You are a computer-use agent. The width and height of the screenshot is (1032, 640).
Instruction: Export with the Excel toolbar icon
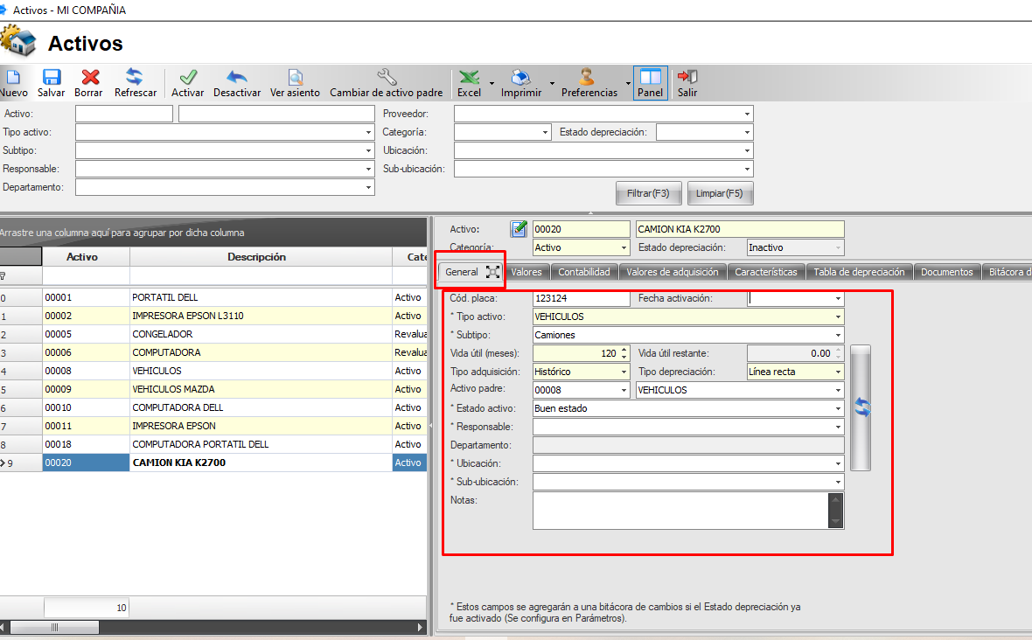[468, 78]
